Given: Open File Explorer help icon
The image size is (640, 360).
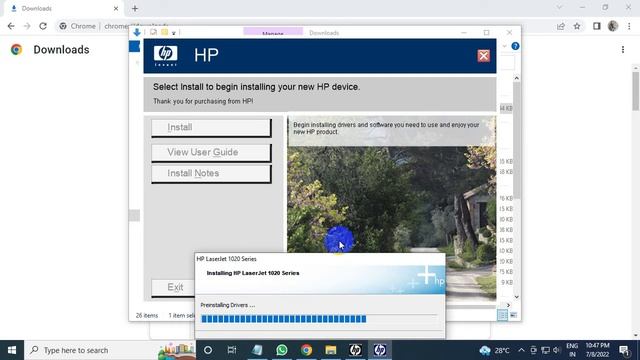Looking at the screenshot, I should (515, 46).
